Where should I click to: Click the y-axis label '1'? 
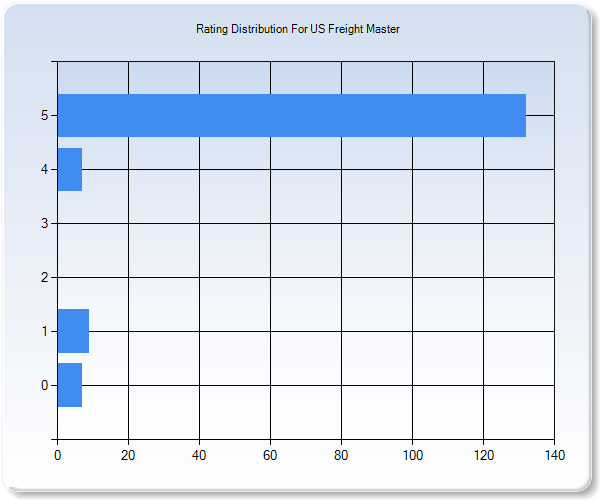pos(45,331)
